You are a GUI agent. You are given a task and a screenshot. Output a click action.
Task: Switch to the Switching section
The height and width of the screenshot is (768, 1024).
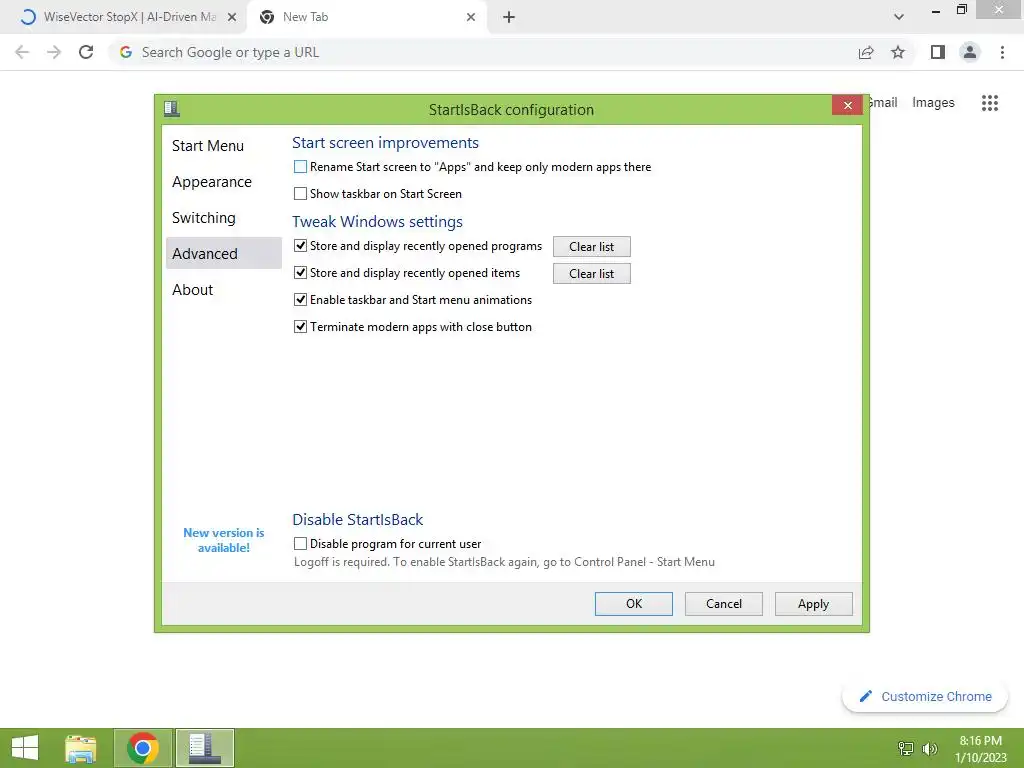(223, 217)
